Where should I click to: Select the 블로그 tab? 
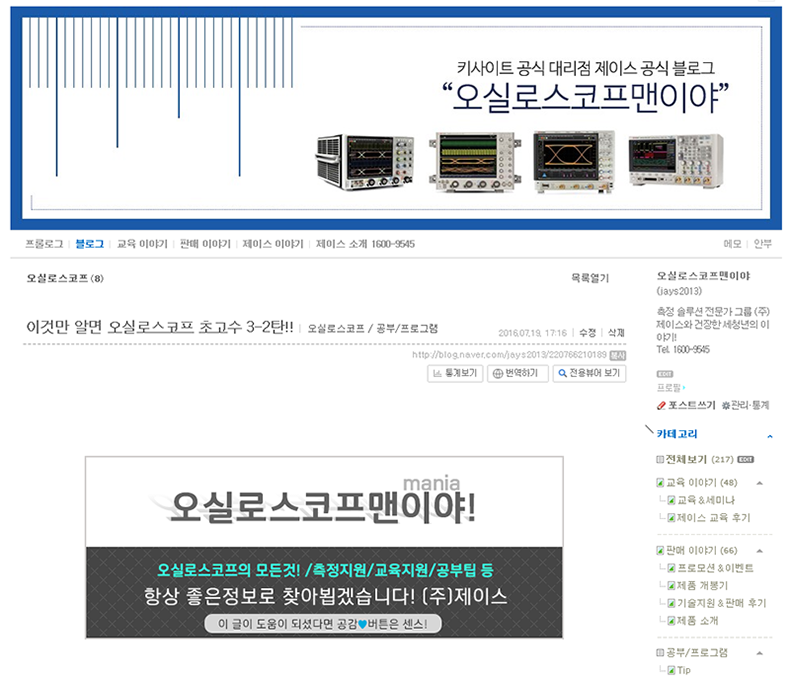[x=90, y=244]
